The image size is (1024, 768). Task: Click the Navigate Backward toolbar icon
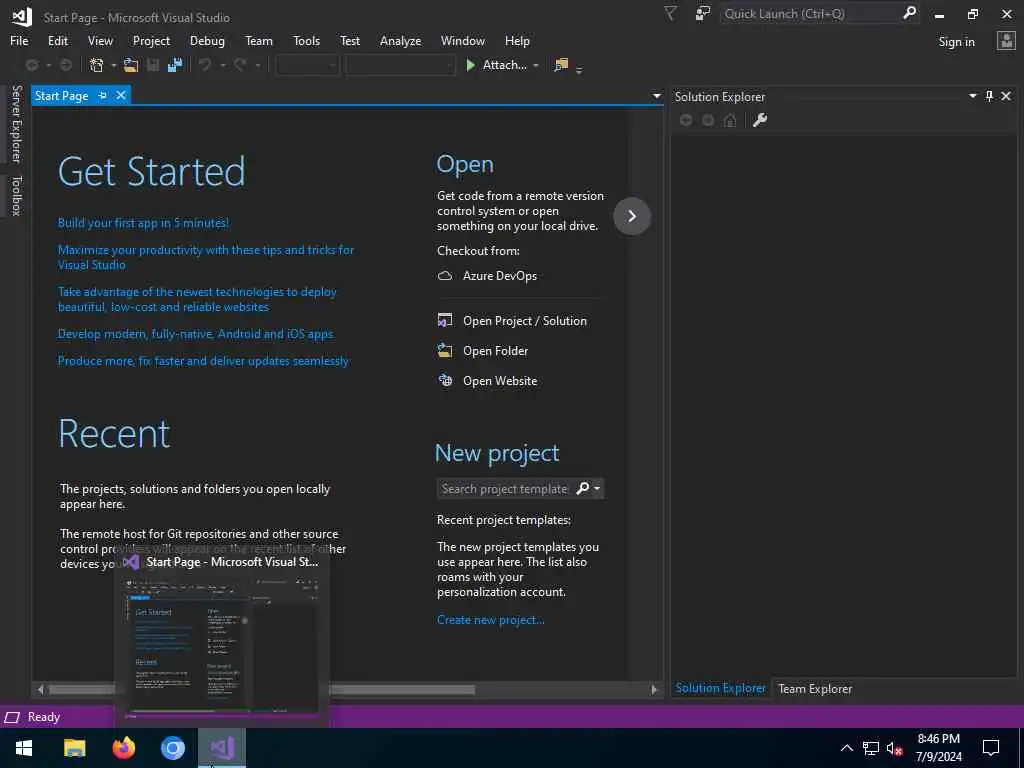31,65
